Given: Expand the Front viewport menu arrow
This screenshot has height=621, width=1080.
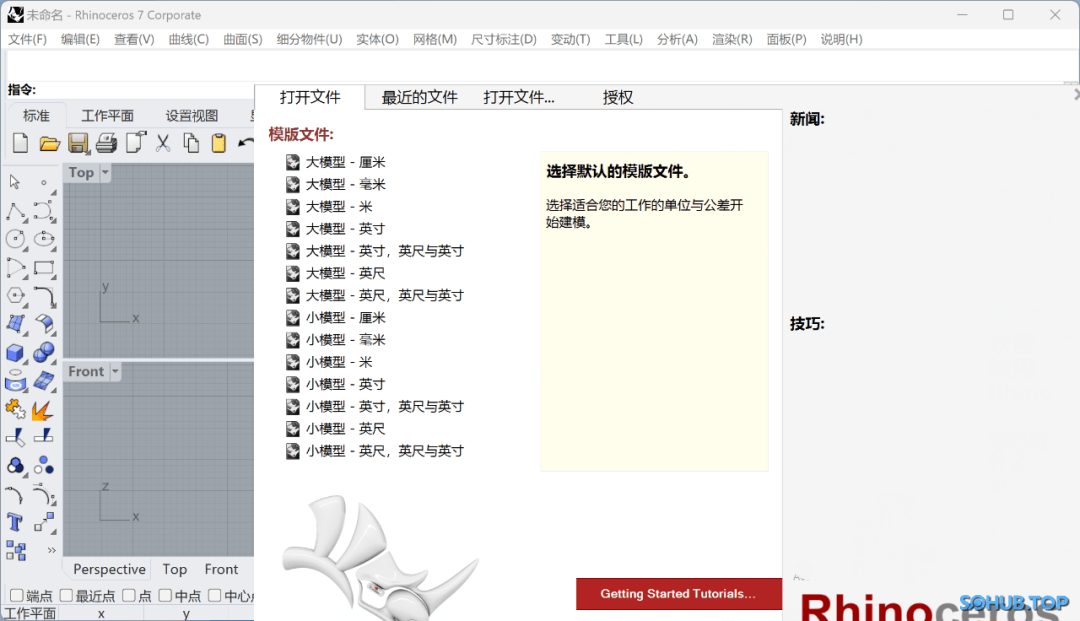Looking at the screenshot, I should coord(115,372).
